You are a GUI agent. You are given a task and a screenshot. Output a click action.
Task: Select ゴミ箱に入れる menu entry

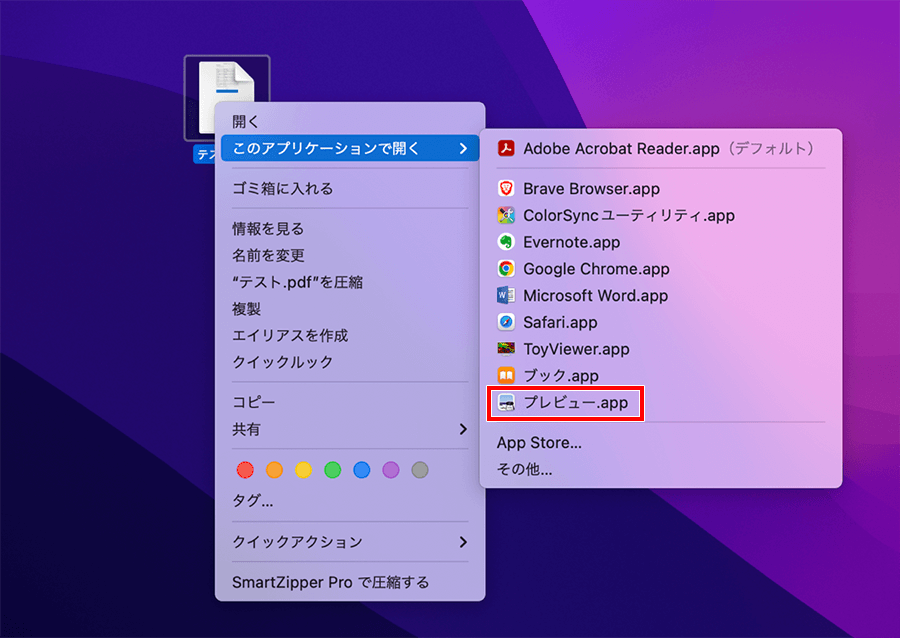(x=350, y=188)
